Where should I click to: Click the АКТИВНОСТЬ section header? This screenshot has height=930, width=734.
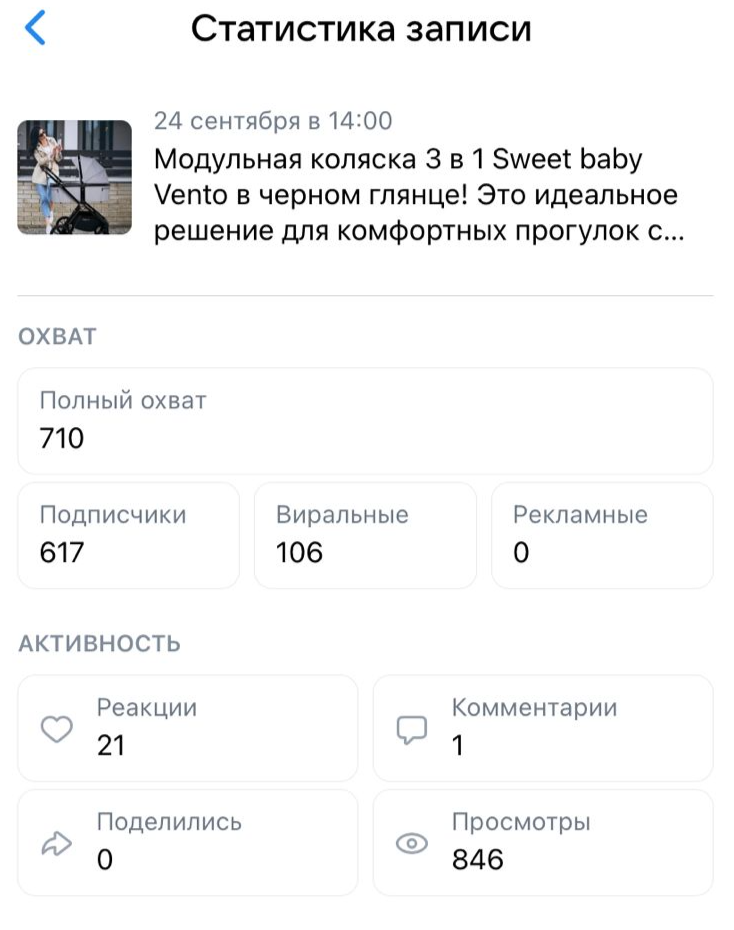99,643
